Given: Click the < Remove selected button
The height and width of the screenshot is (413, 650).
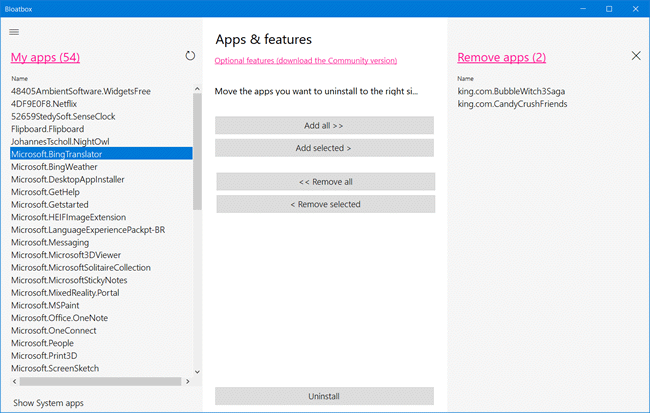Looking at the screenshot, I should point(326,204).
